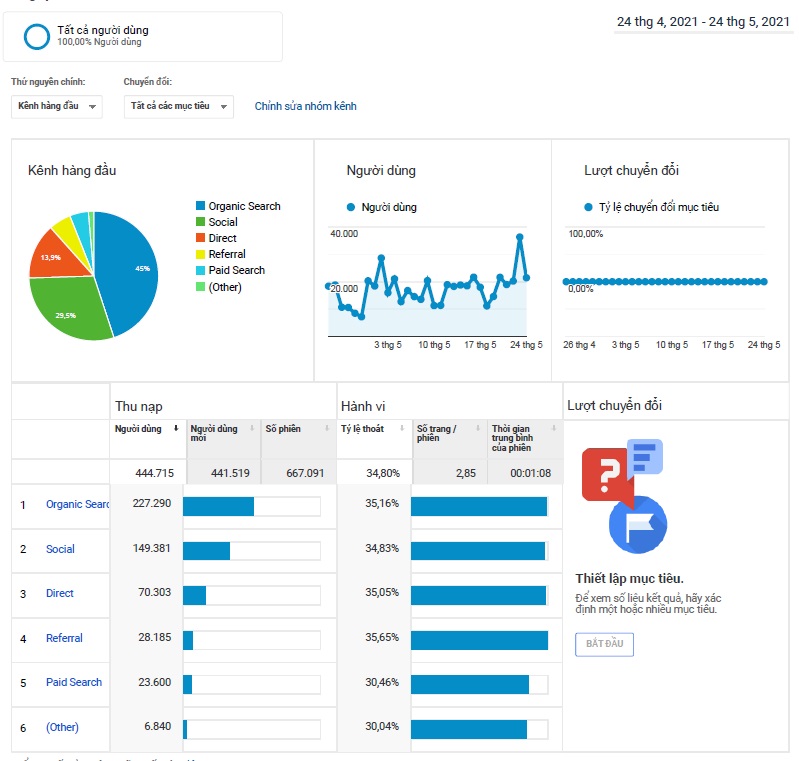The width and height of the screenshot is (799, 761).
Task: Sort by the Số phiên column arrow
Action: [x=327, y=428]
